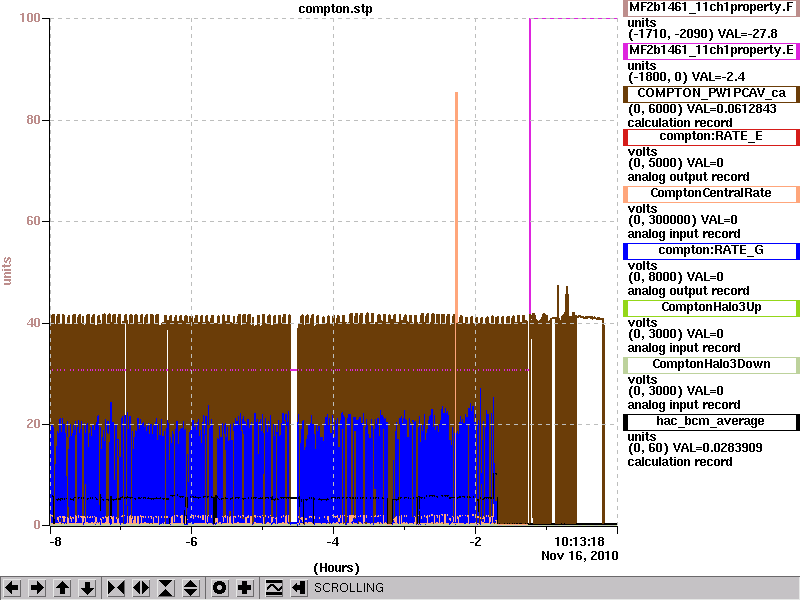Click the x-axis tick label -8

(x=55, y=541)
